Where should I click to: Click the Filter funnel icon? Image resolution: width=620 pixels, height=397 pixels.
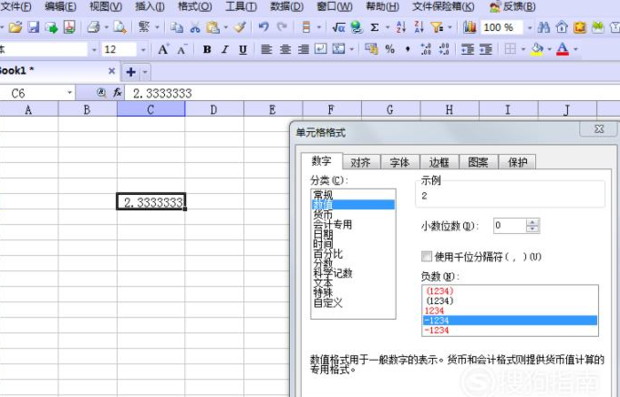[x=437, y=27]
